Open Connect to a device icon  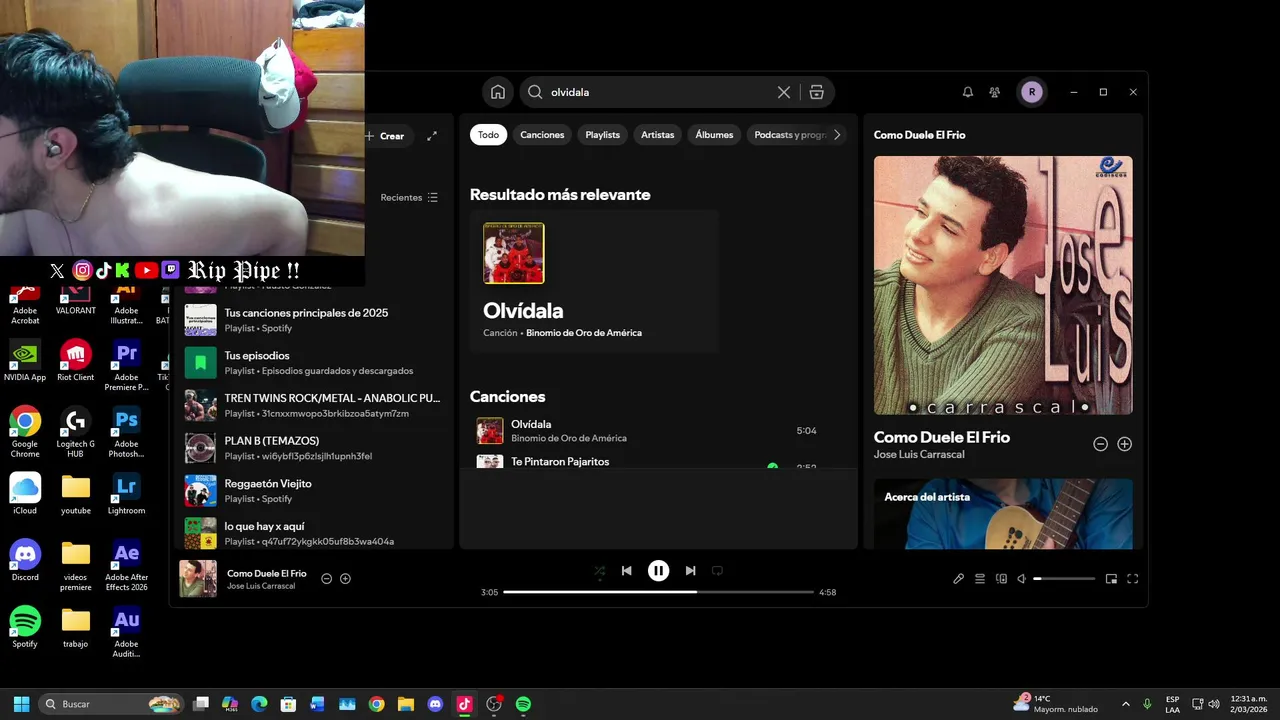click(x=1001, y=578)
